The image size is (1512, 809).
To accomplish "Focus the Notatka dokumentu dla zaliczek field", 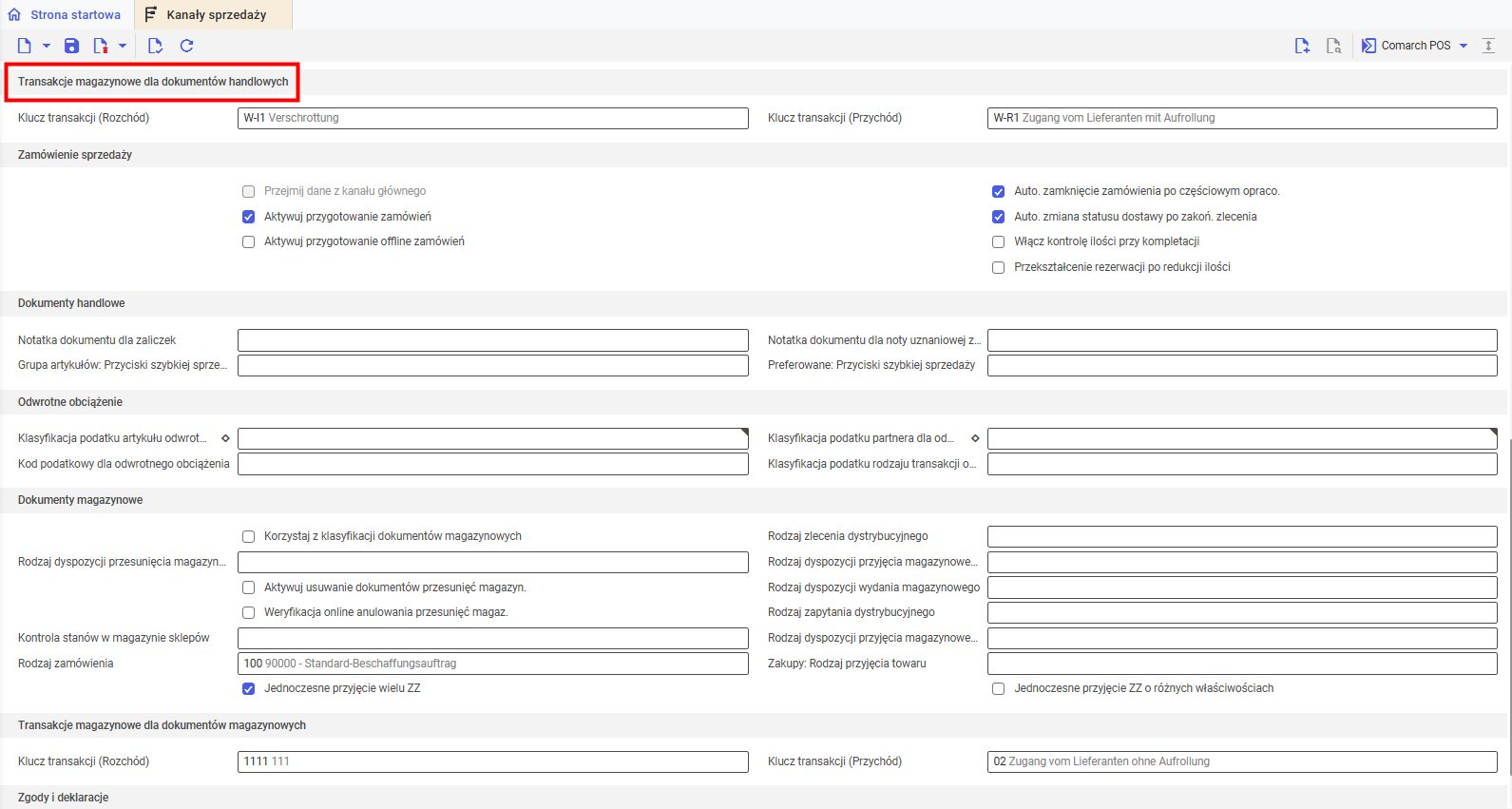I will (493, 340).
